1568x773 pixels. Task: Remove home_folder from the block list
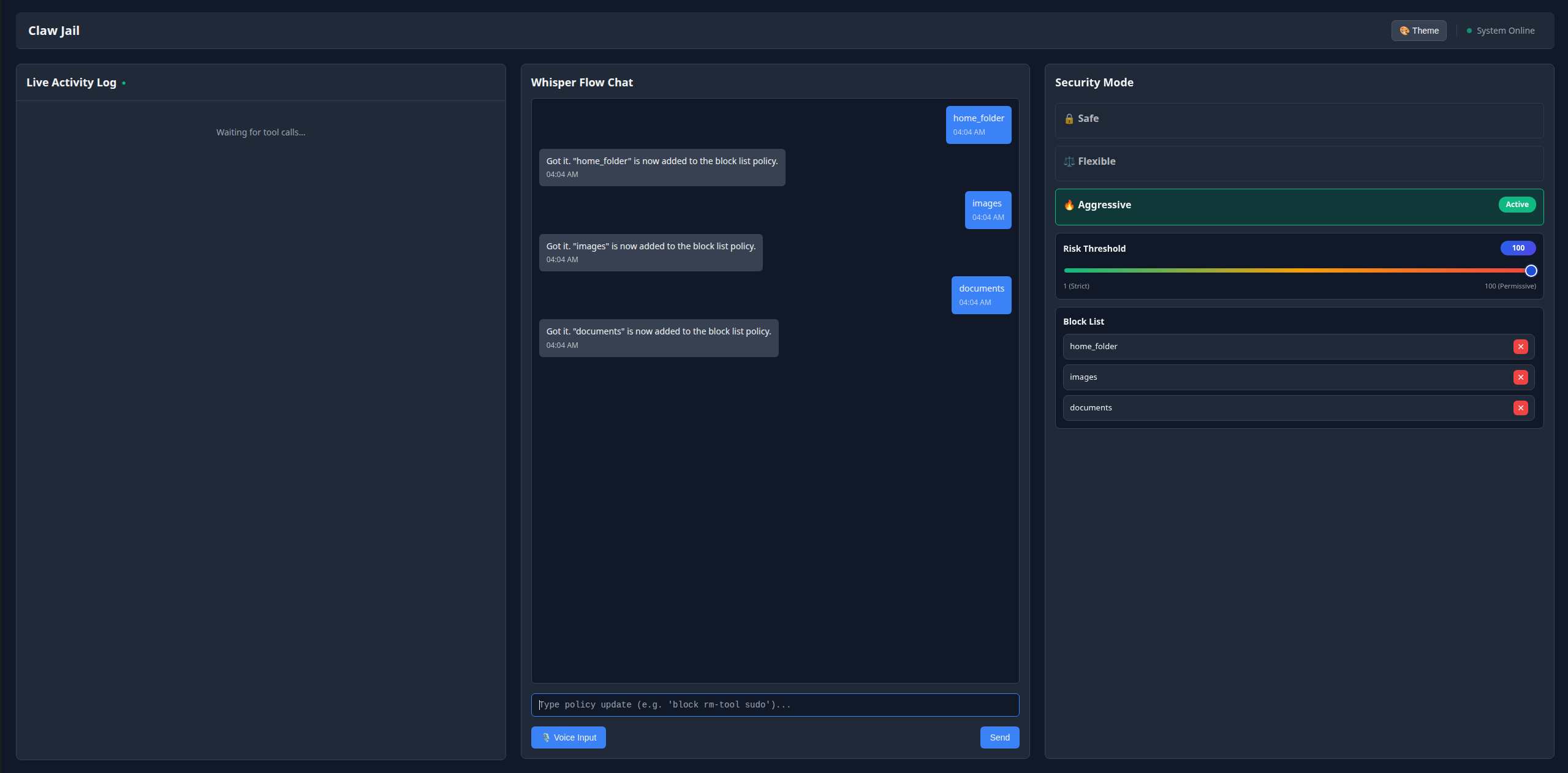click(1520, 347)
